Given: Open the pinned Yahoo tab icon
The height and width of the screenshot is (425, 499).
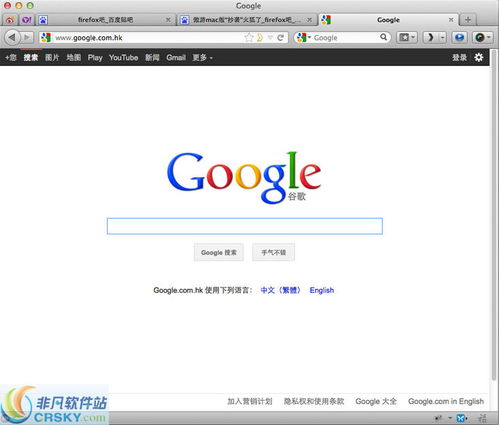Looking at the screenshot, I should tap(27, 20).
